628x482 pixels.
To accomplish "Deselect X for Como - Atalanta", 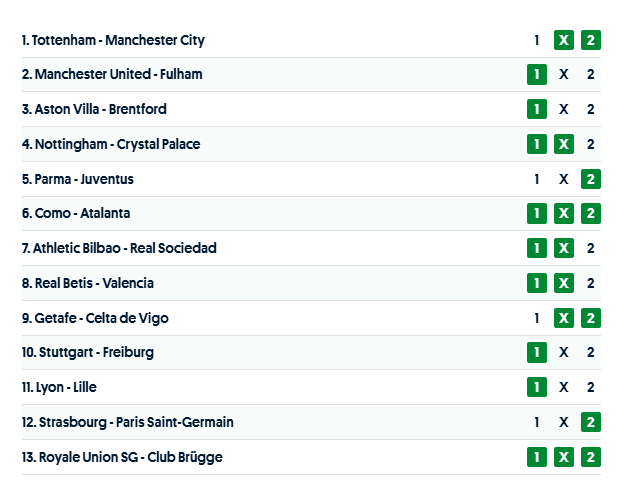I will (x=564, y=213).
